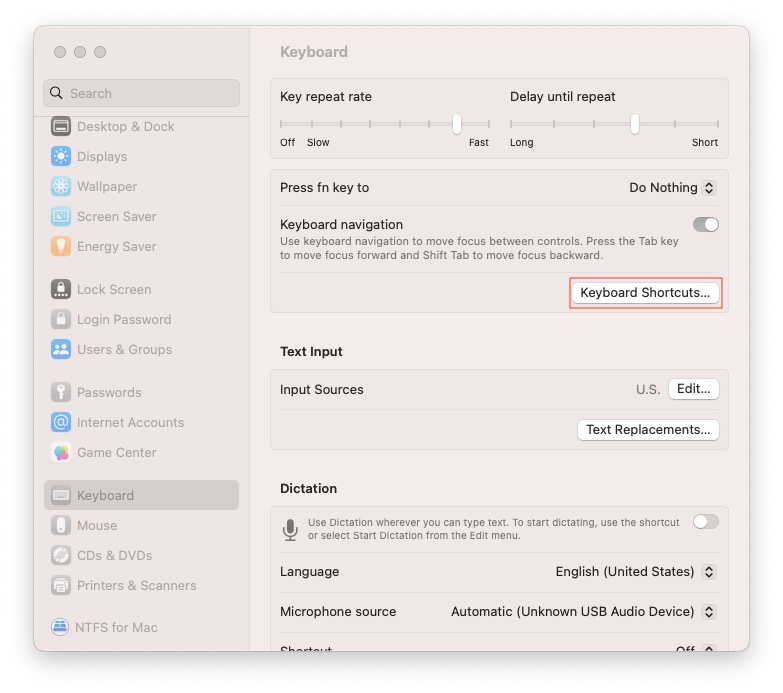Screen dimensions: 783x693
Task: Select Passwords in the sidebar
Action: [x=109, y=392]
